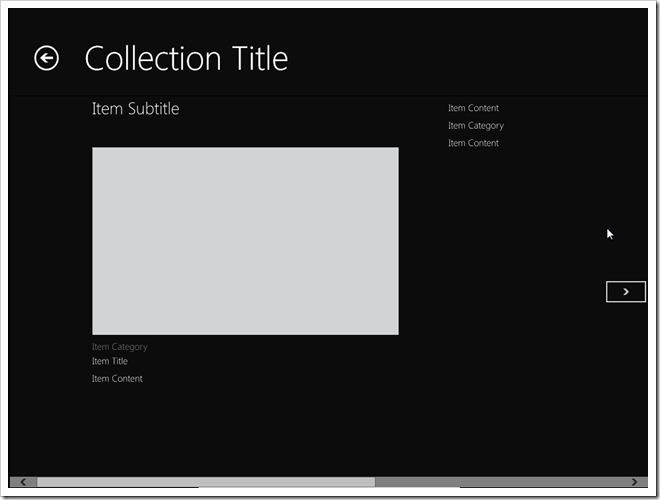Click the scrollbar right arrow
The width and height of the screenshot is (660, 500).
[634, 482]
